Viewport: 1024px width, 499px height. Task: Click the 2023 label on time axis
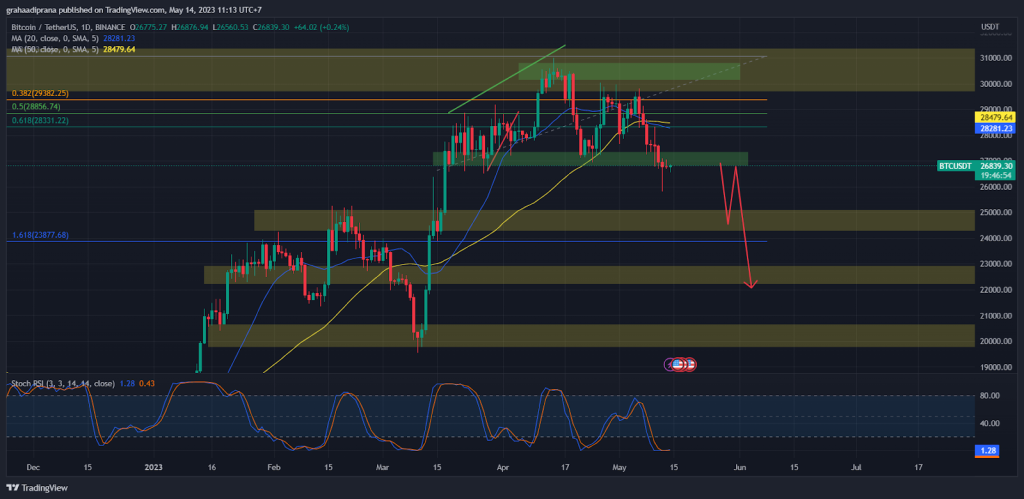click(153, 468)
